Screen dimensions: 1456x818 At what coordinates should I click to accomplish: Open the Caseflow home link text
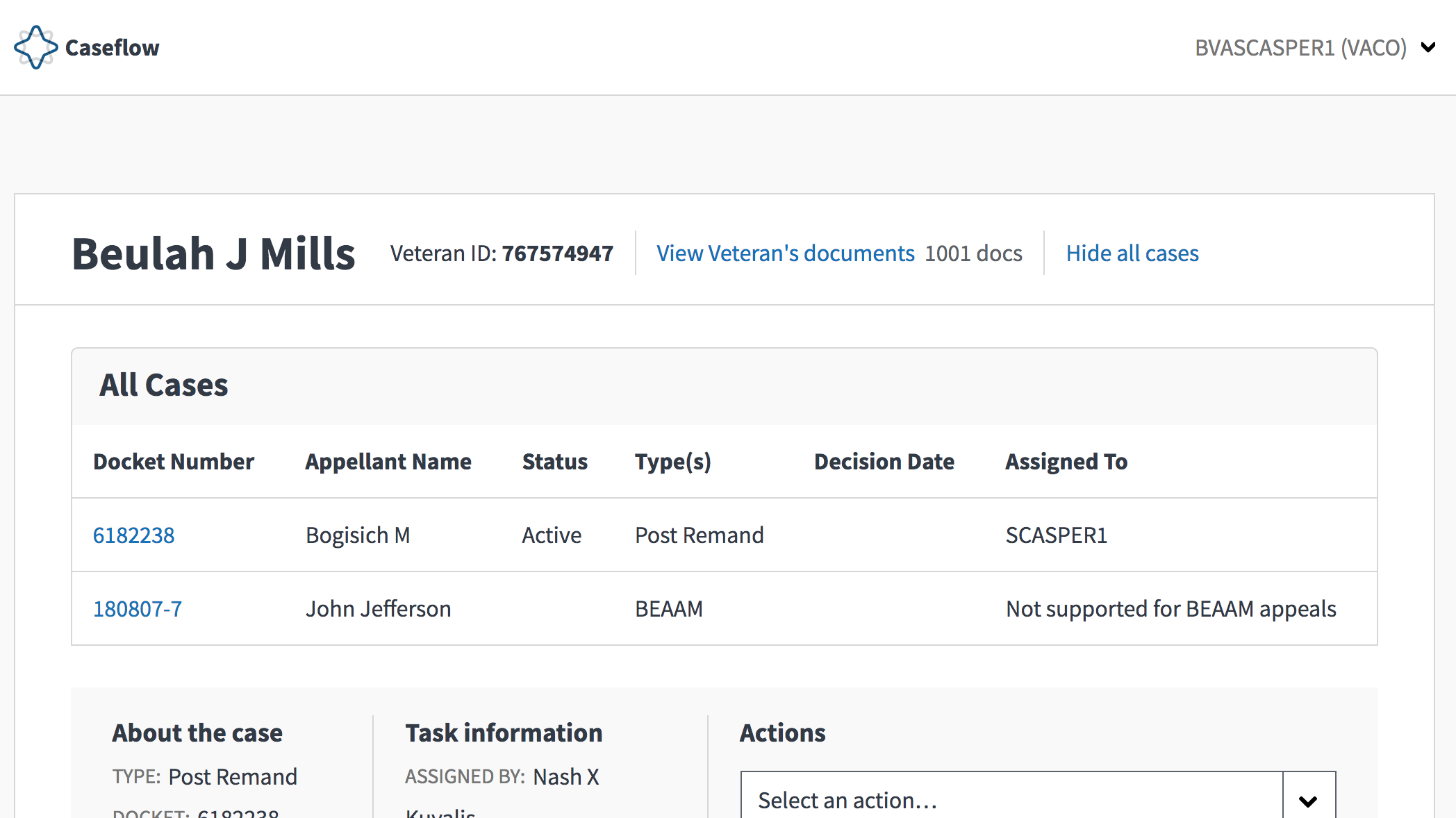pos(112,48)
